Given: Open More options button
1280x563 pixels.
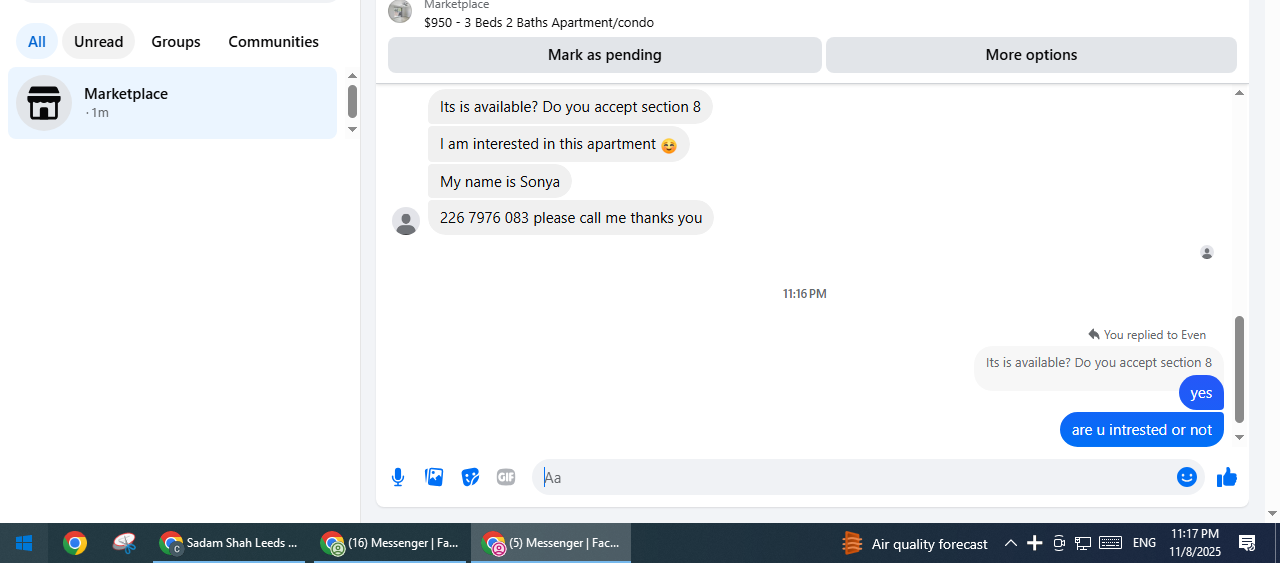Looking at the screenshot, I should click(1031, 55).
